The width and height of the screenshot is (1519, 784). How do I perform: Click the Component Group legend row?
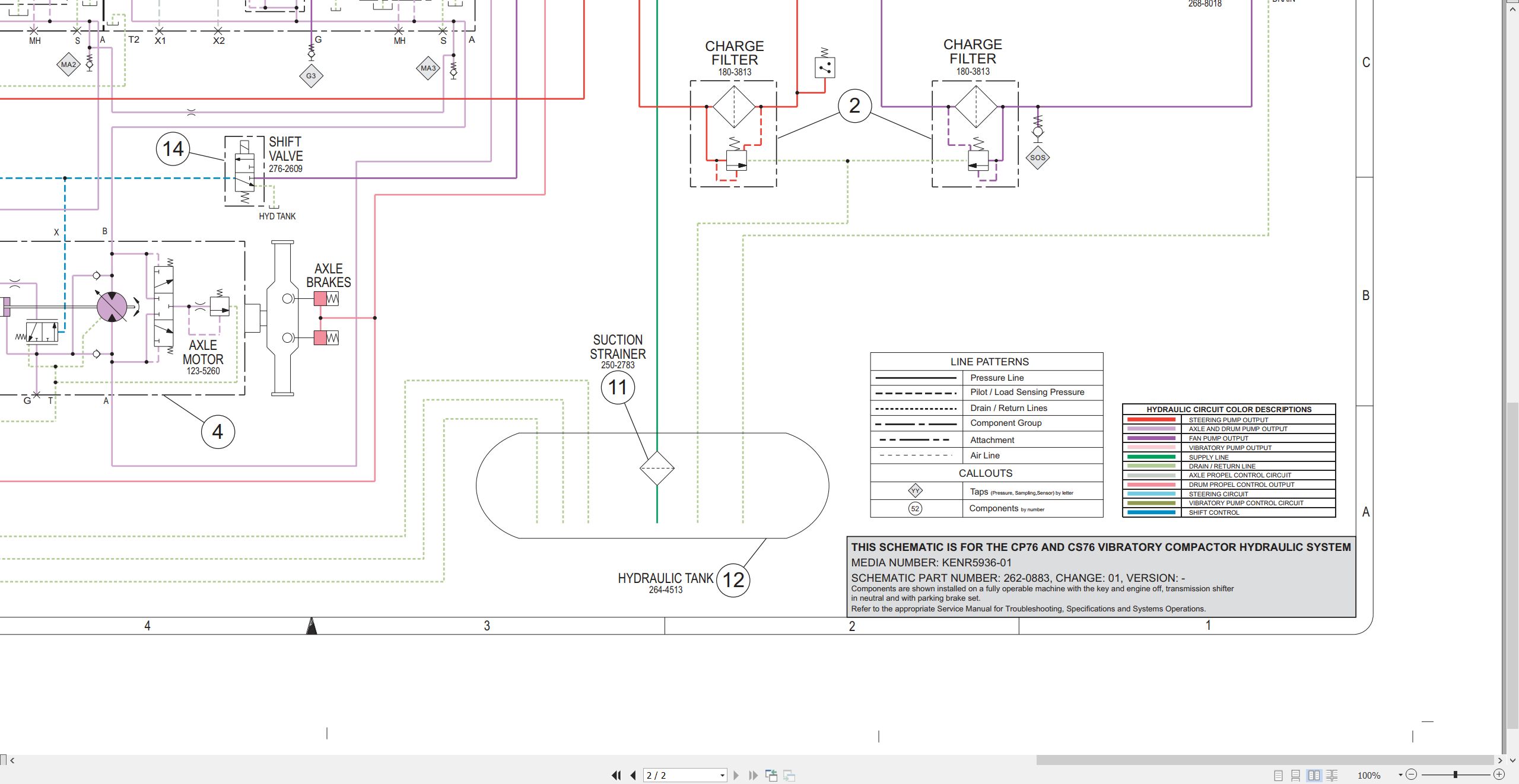(x=987, y=423)
